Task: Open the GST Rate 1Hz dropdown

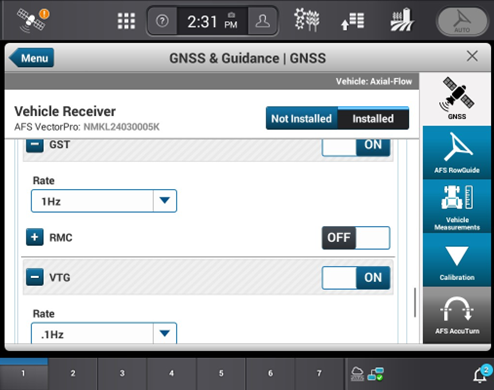Action: pos(104,201)
